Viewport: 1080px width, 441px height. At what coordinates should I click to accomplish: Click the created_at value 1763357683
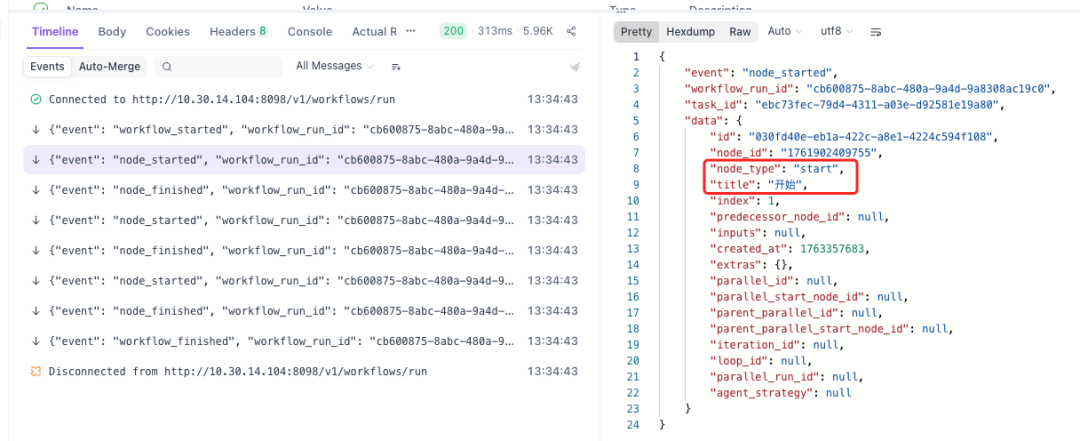(x=831, y=249)
